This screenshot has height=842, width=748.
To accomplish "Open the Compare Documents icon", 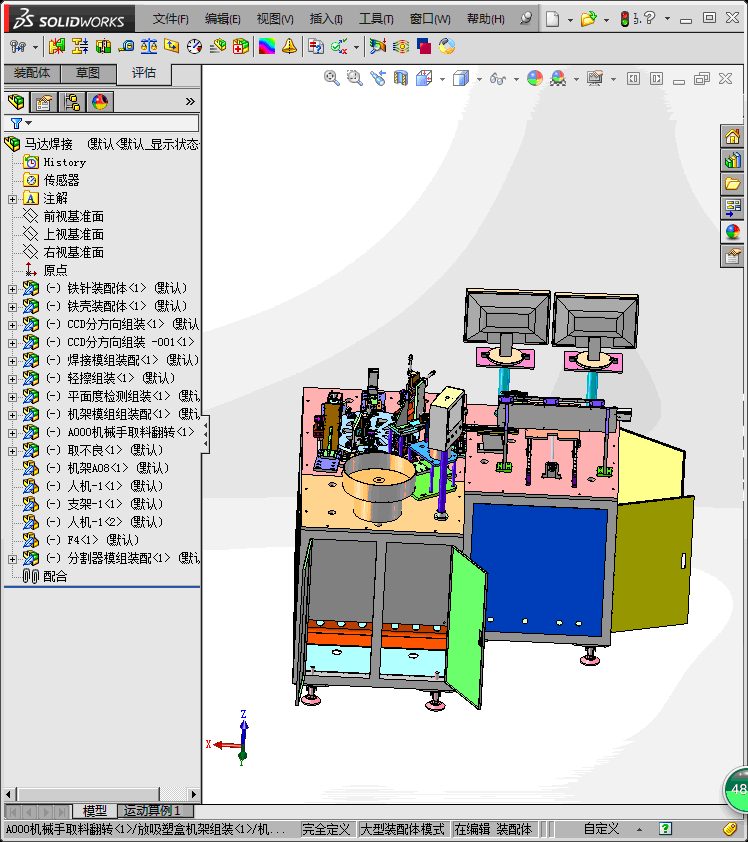I will (x=316, y=47).
